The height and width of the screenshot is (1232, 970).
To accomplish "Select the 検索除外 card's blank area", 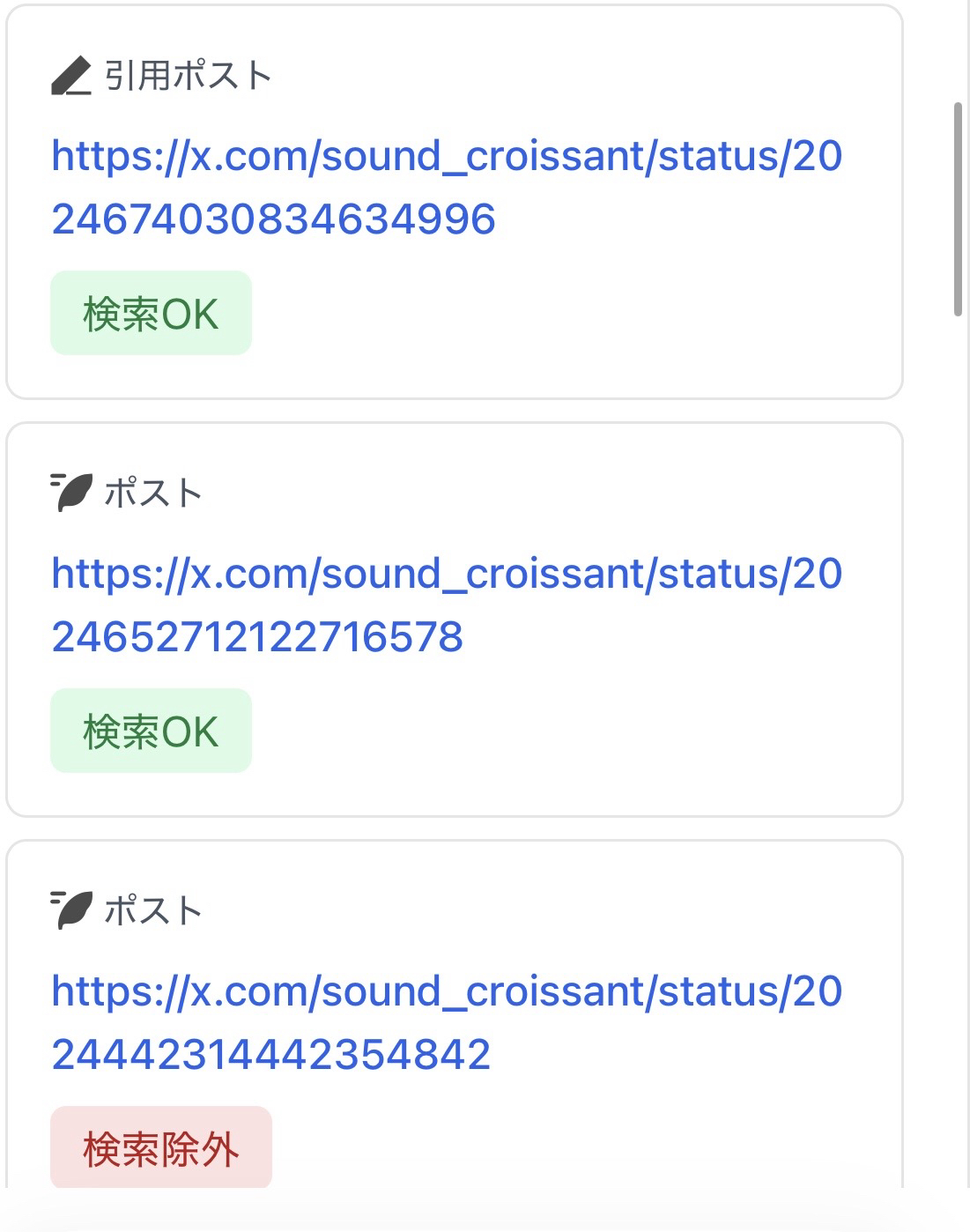I will (x=617, y=1146).
